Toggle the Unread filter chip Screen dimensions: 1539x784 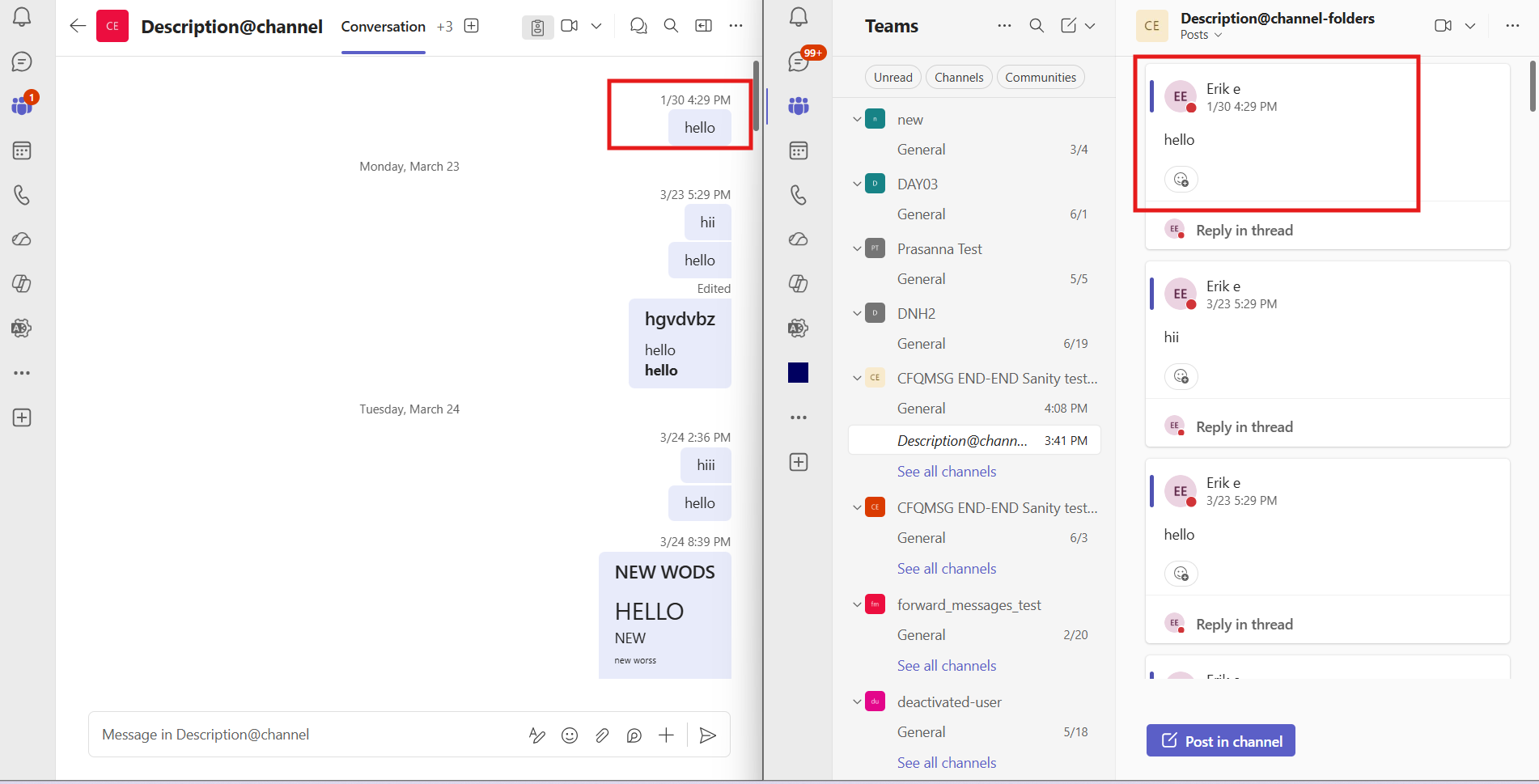tap(892, 78)
